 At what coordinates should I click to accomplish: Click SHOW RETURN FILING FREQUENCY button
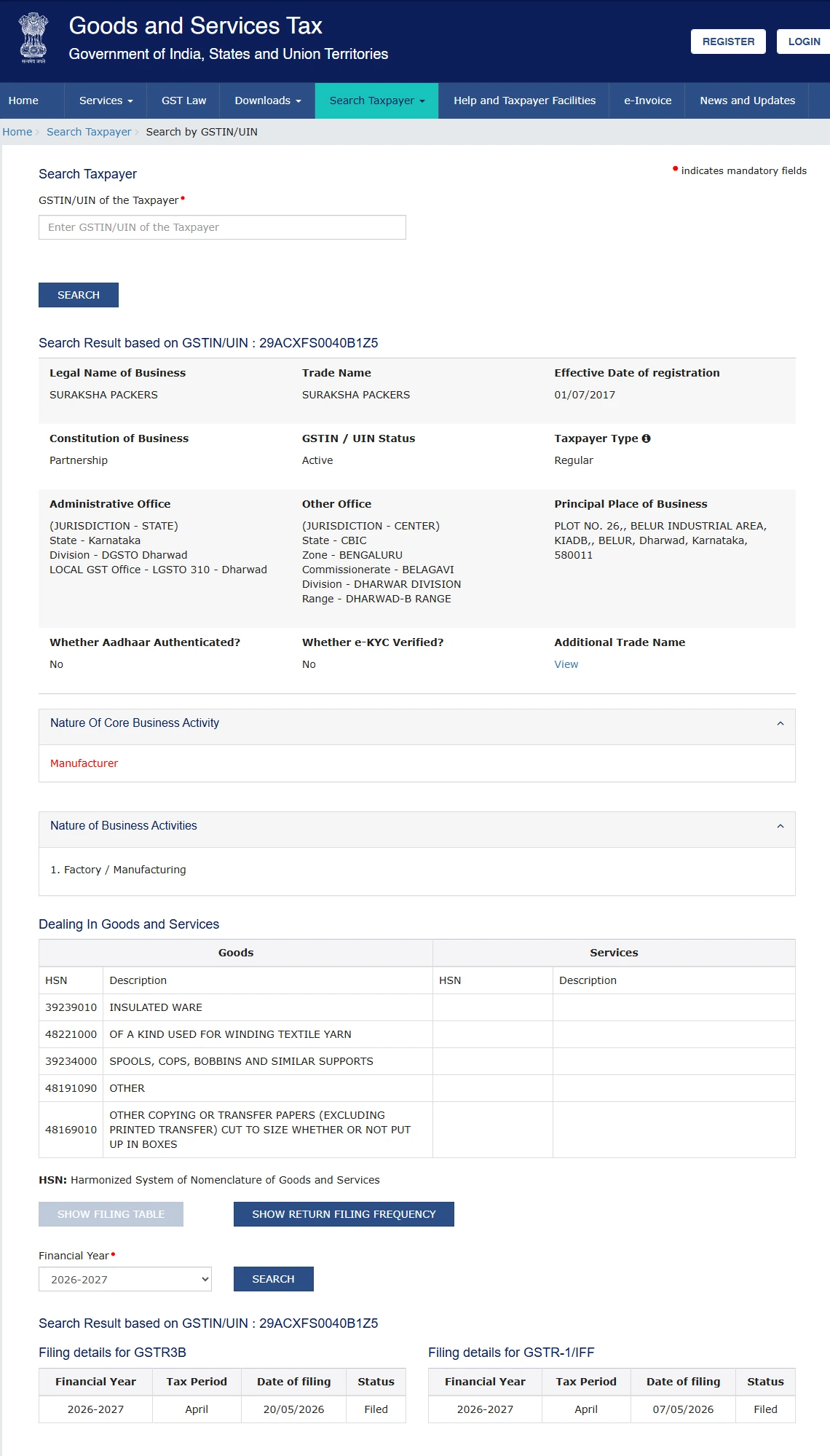tap(344, 1214)
